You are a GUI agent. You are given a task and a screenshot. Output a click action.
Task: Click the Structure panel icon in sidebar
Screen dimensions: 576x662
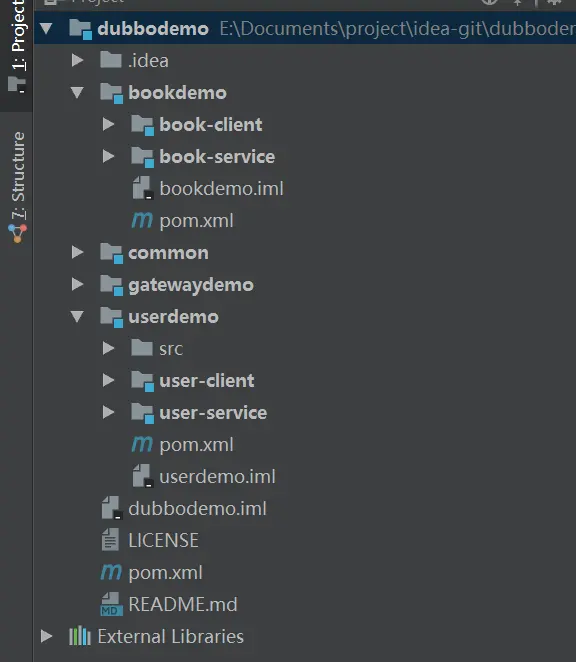tap(17, 233)
